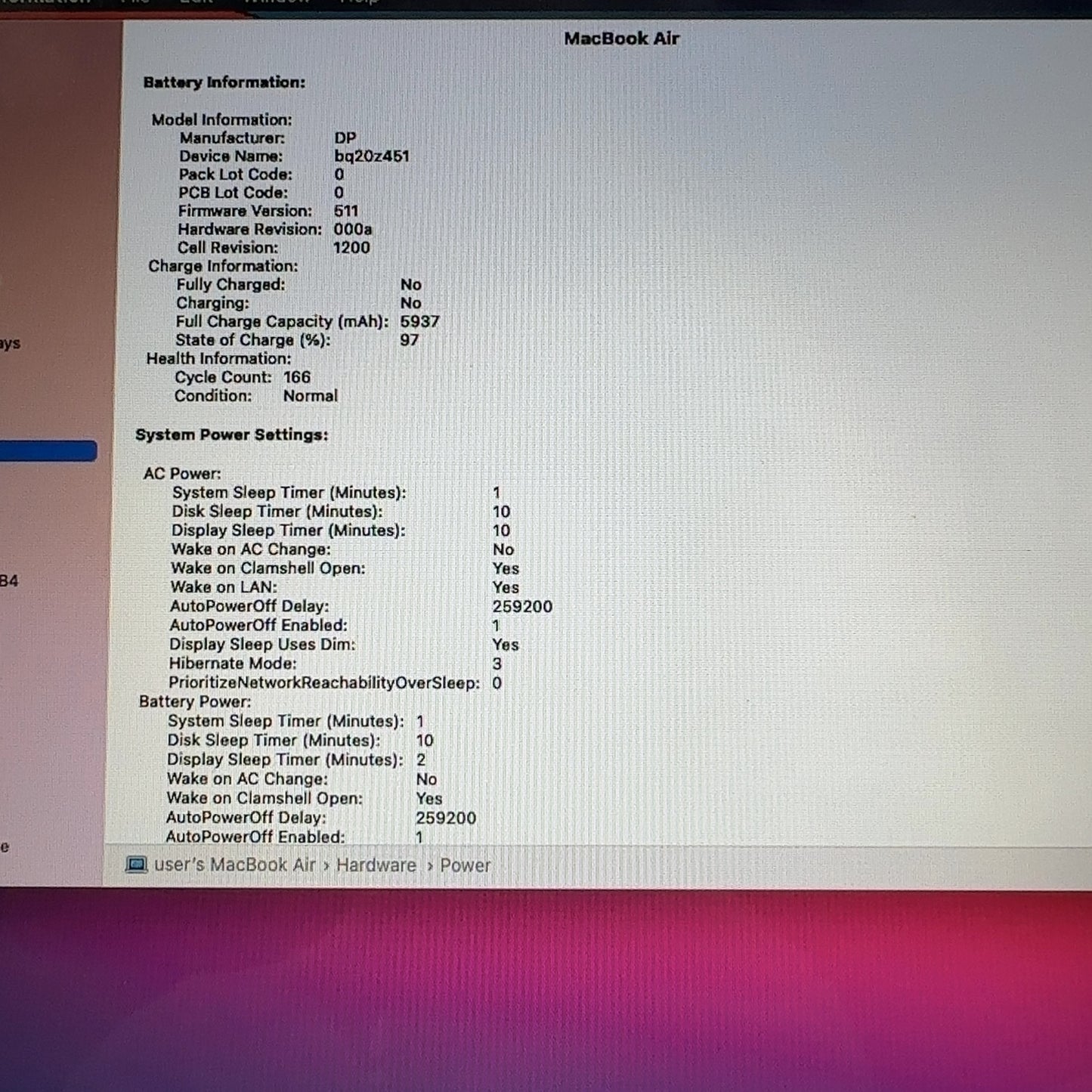Select "Hardware" in the path bar

point(376,865)
